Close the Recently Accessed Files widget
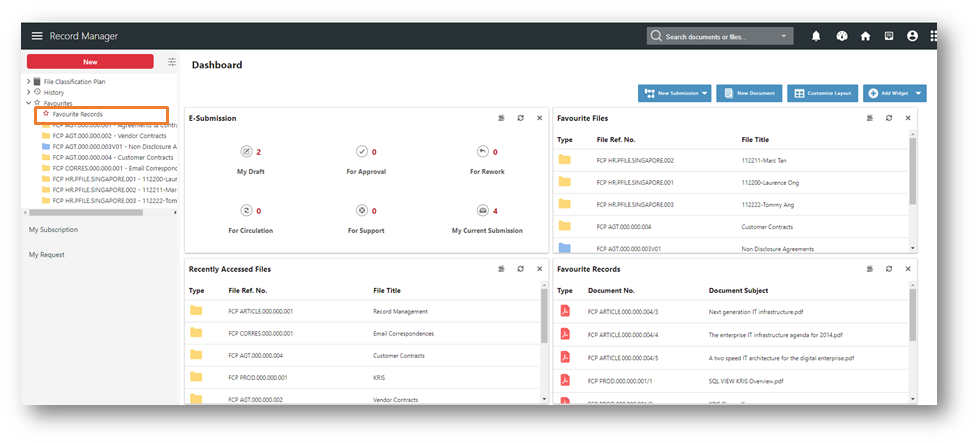Screen dimensions: 979x443 point(539,269)
